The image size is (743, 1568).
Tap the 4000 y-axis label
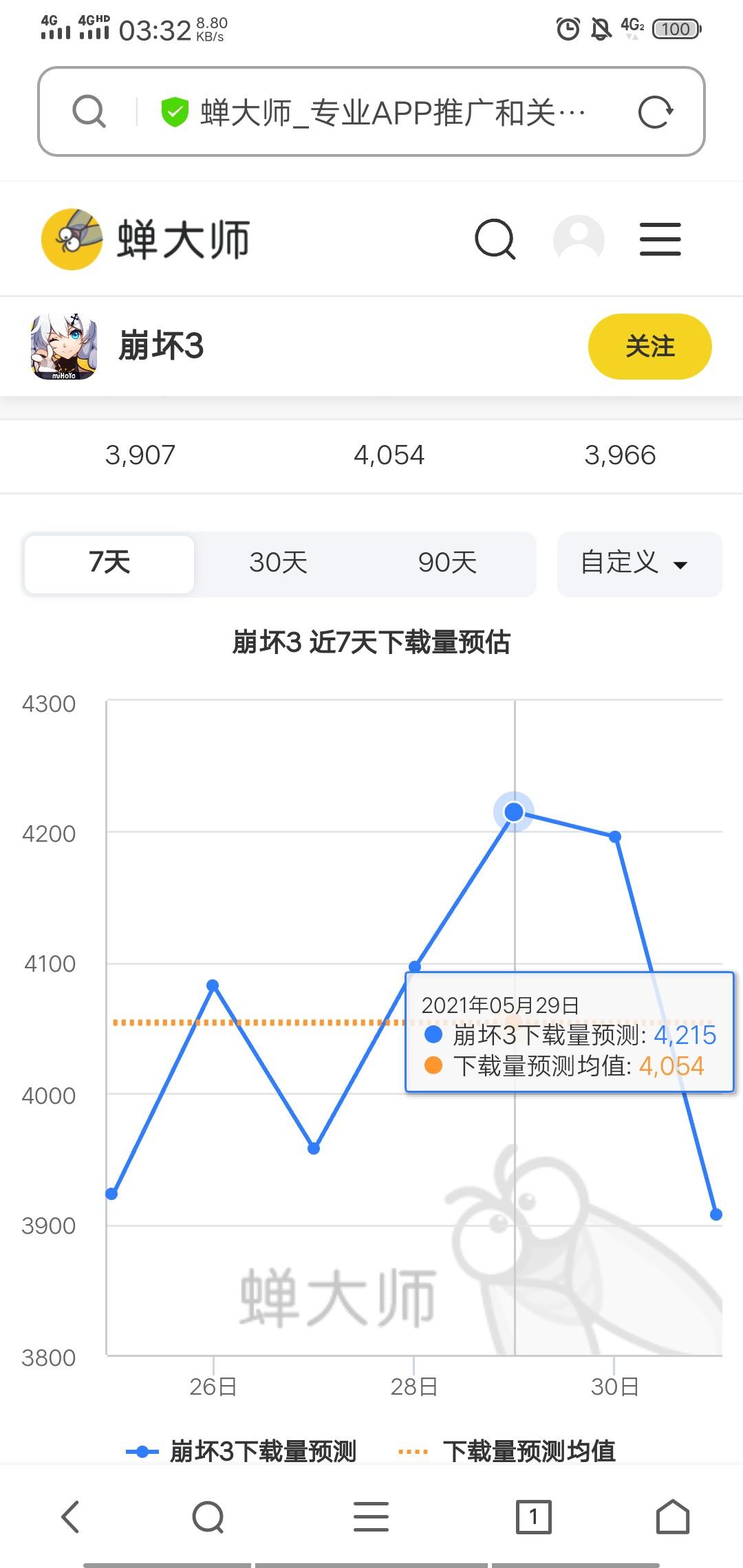pos(49,1096)
